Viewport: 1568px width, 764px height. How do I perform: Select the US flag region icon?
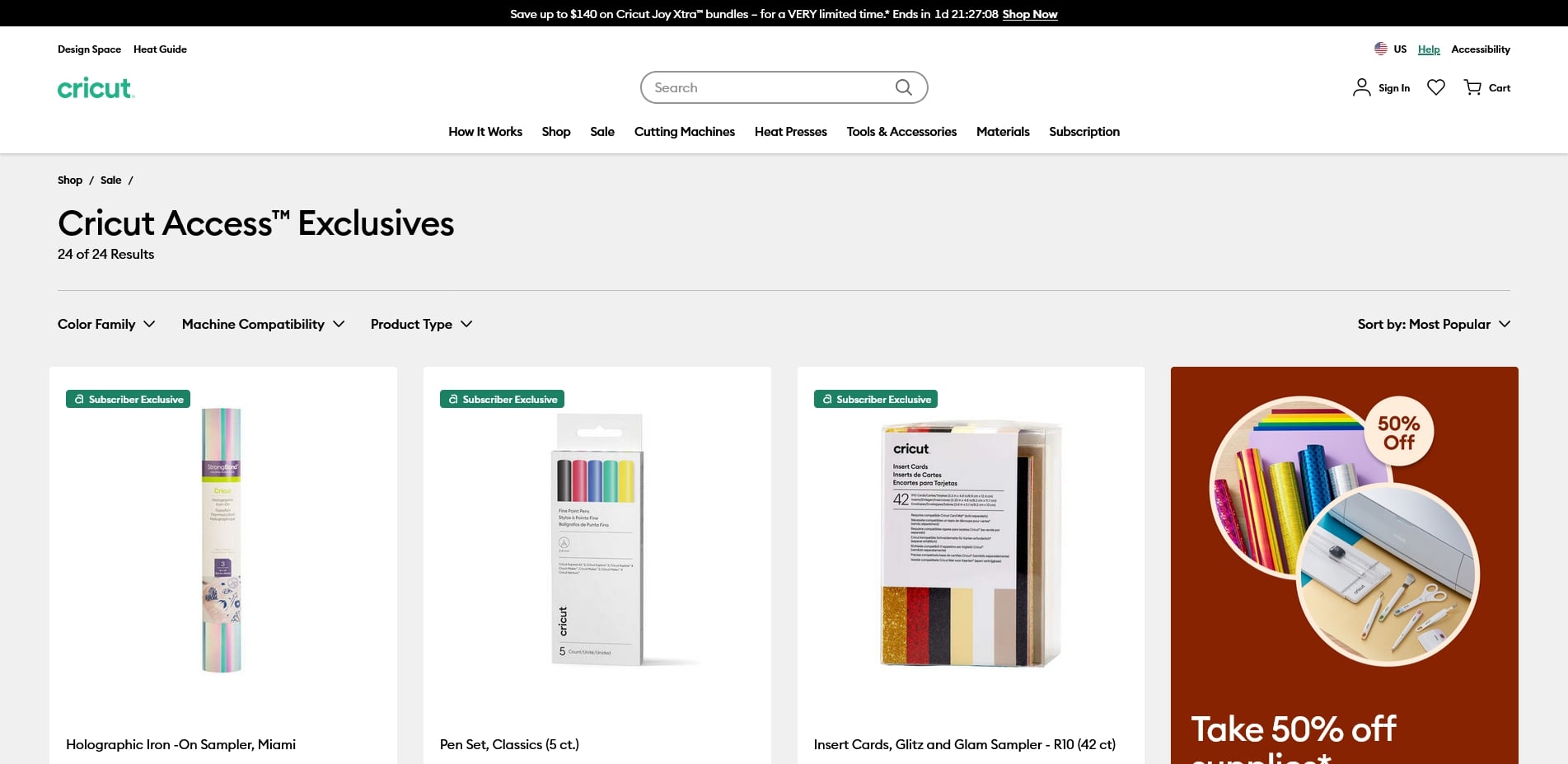[1381, 49]
